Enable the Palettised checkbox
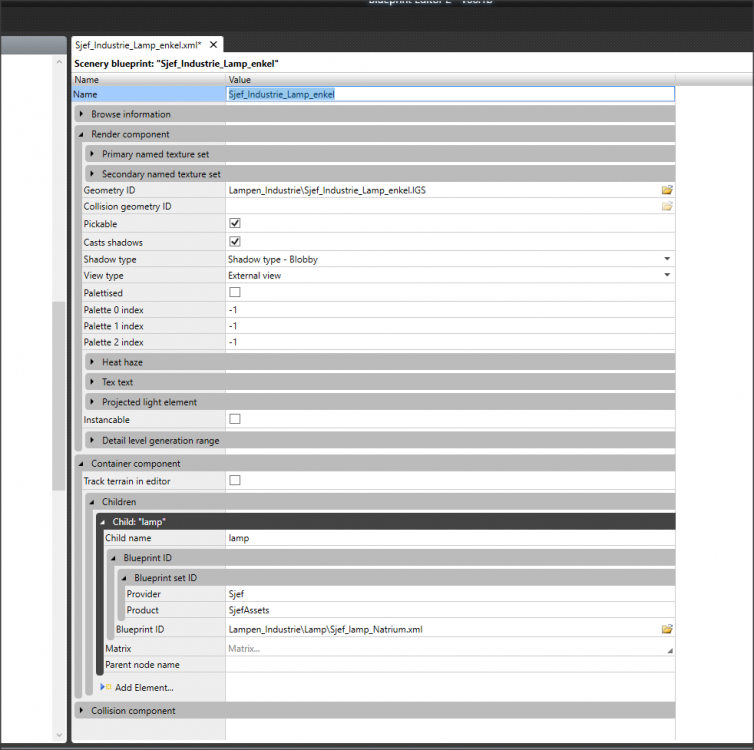 click(x=235, y=292)
